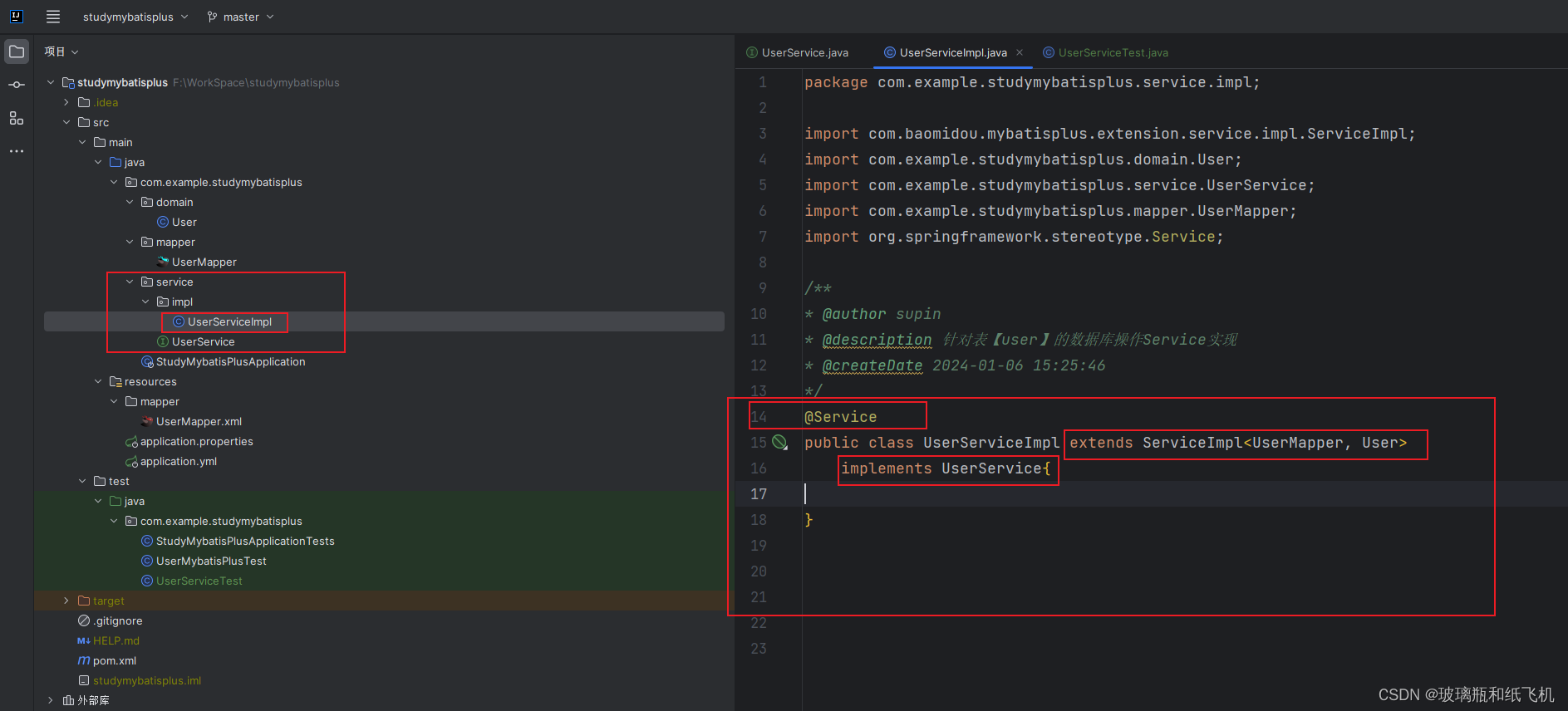Click the External Libraries icon at tree bottom

tap(68, 700)
